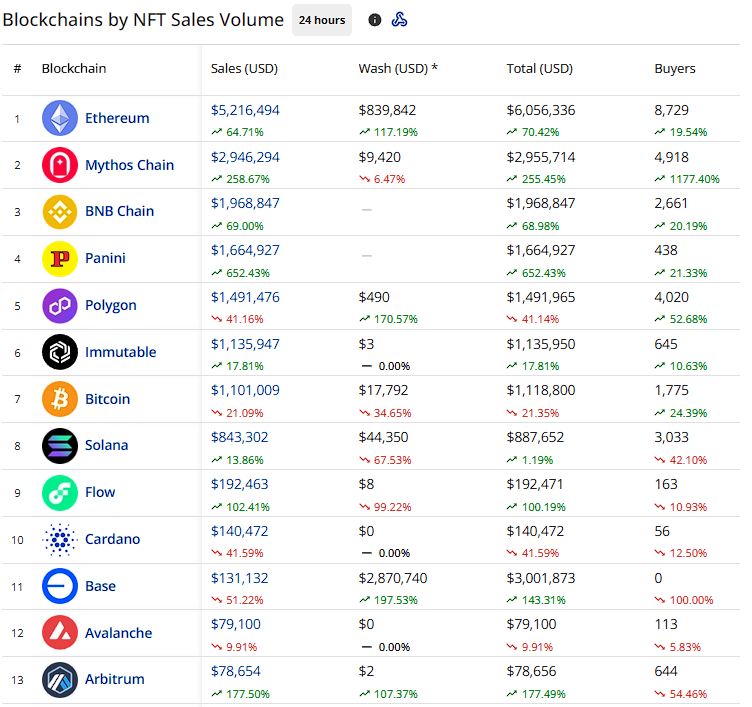Click Polygon buyers count 4,020
752x707 pixels.
click(671, 297)
